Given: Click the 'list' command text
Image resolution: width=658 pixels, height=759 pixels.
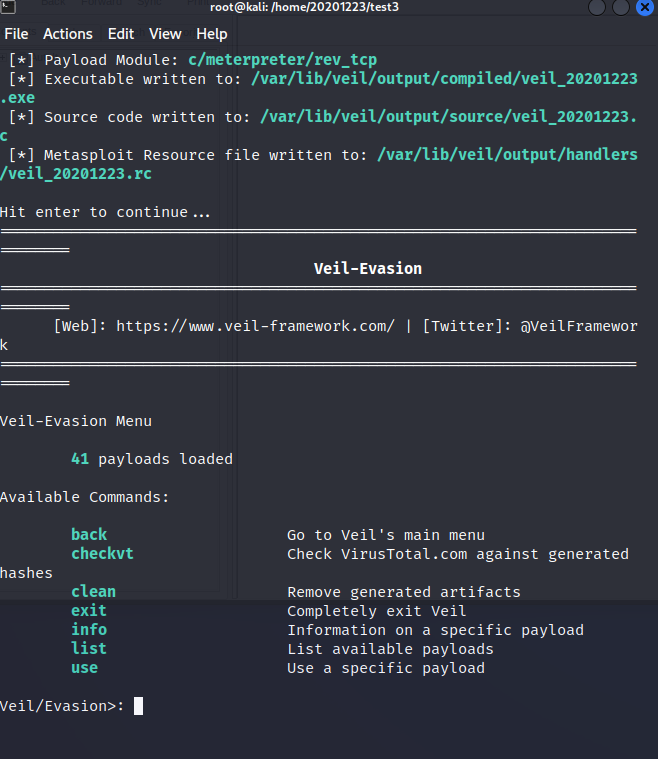Looking at the screenshot, I should click(x=89, y=649).
